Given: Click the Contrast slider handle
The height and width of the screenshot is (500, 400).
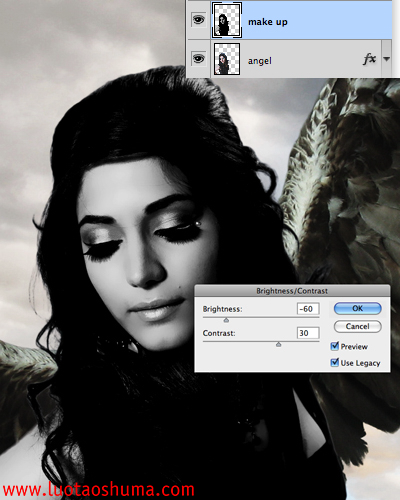Looking at the screenshot, I should (278, 344).
